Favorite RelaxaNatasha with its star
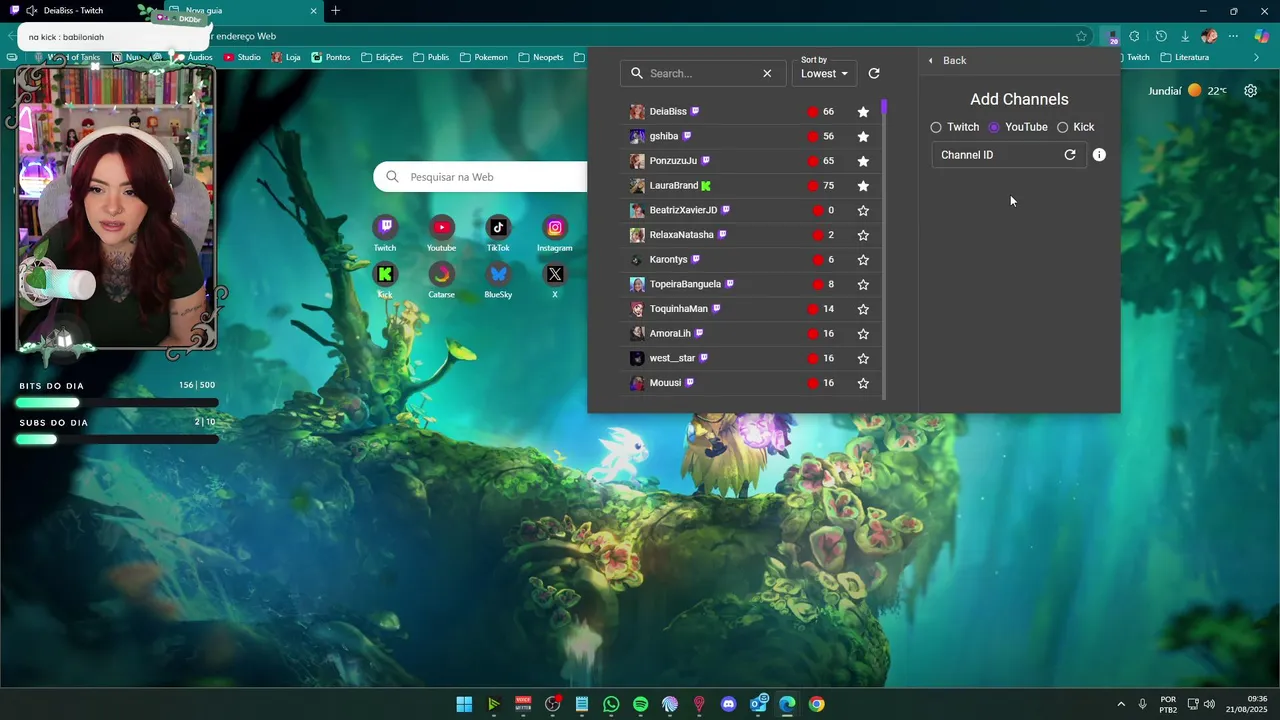 [863, 235]
